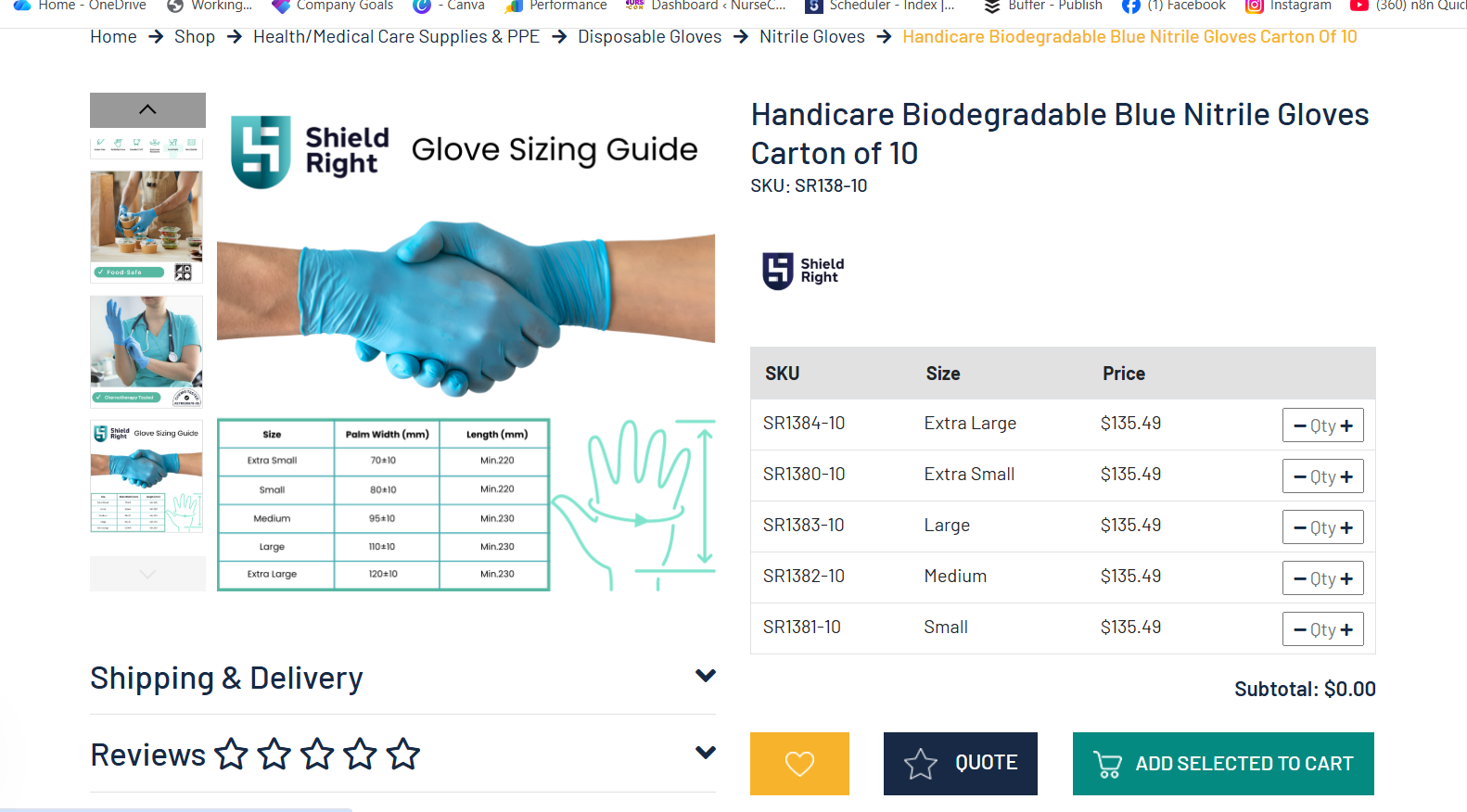Open the Instagram bookmark
Screen dimensions: 1467x812
pyautogui.click(x=1288, y=6)
